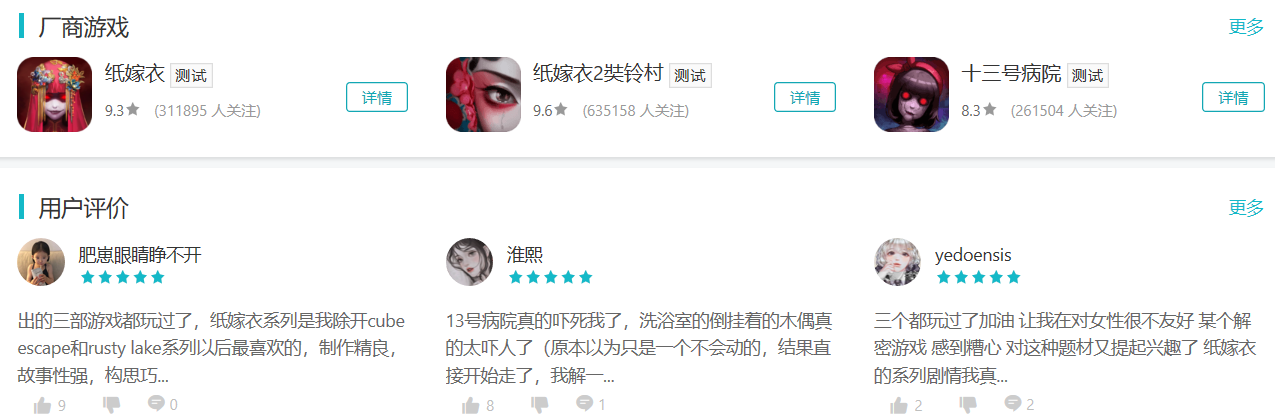Screen dimensions: 1275x416
Task: Read full review starting with 13号病院真的吓死我了
Action: click(640, 349)
